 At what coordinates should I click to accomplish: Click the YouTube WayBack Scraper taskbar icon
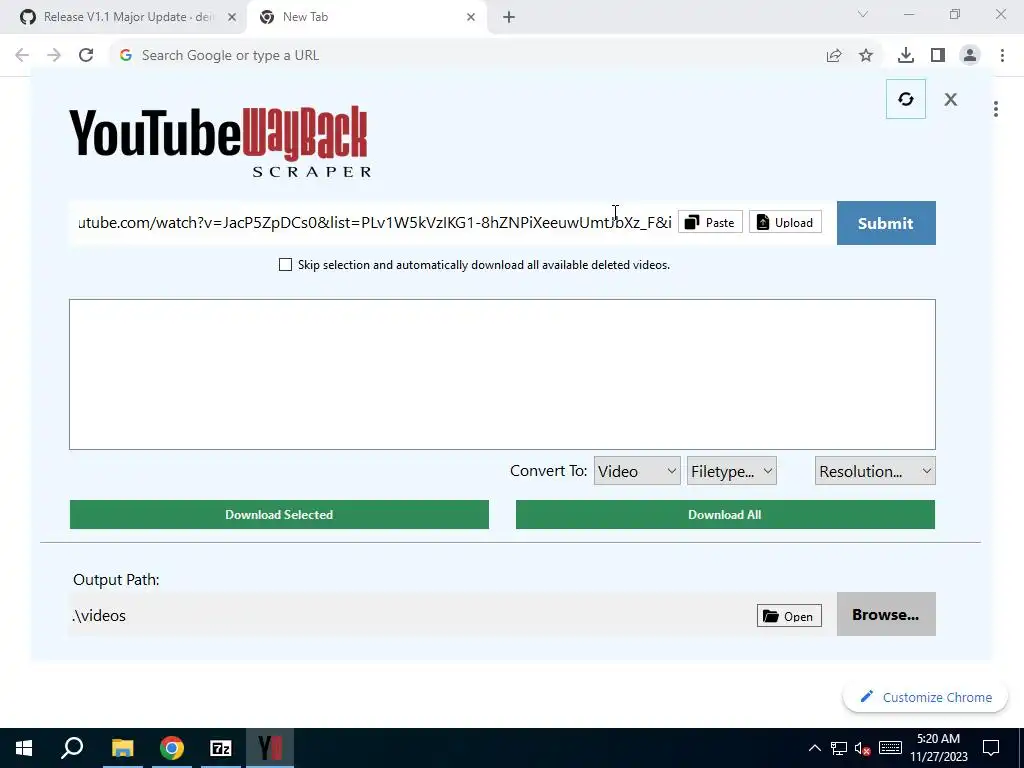pos(270,748)
